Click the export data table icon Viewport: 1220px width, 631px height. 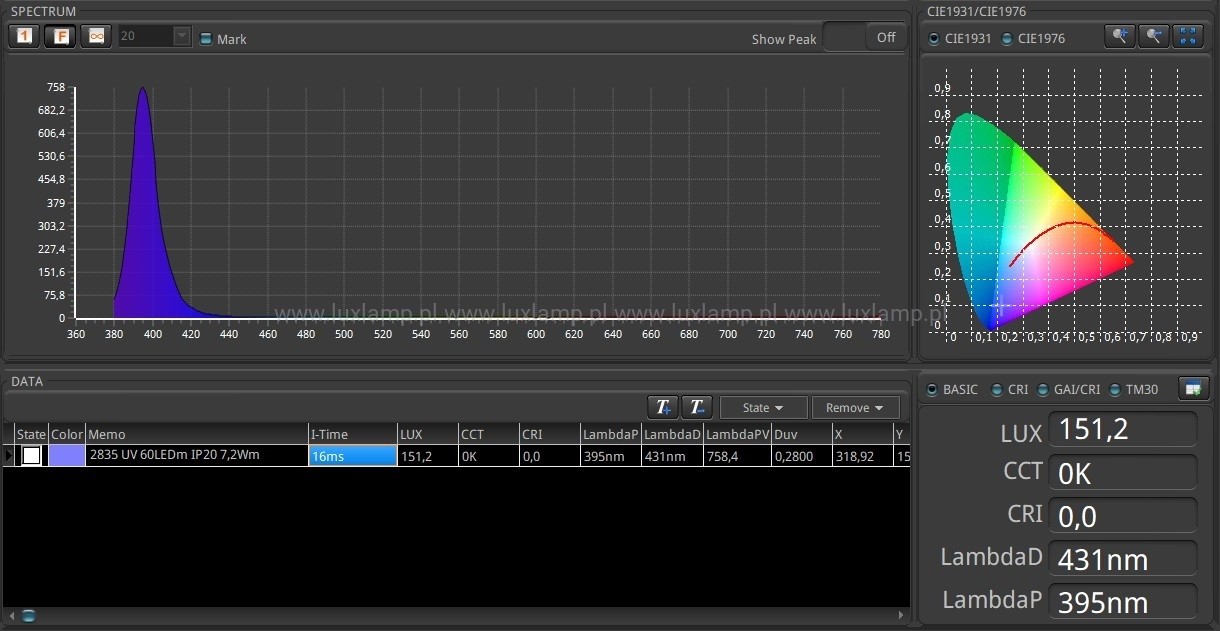(1194, 388)
